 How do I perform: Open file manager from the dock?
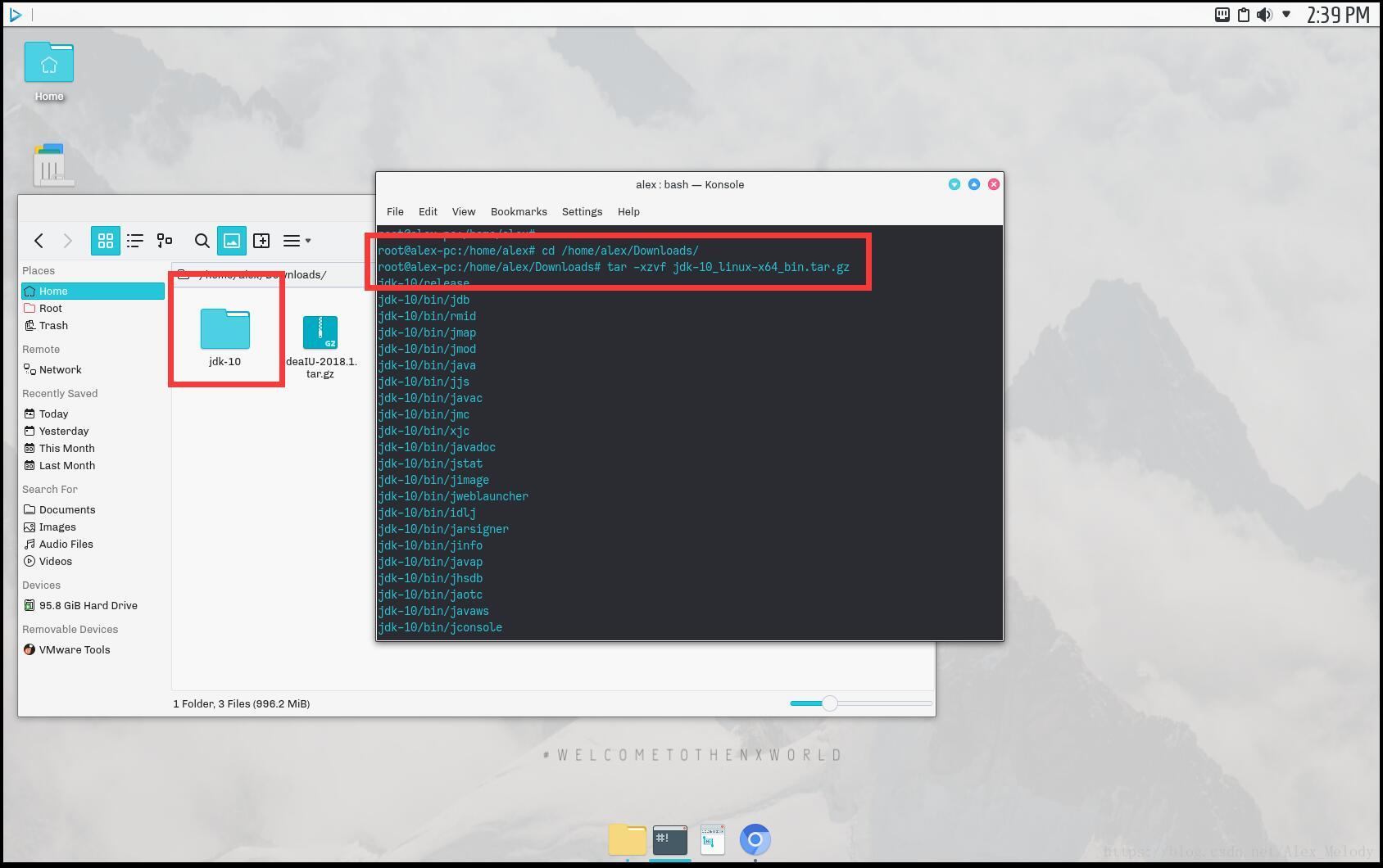pos(628,839)
